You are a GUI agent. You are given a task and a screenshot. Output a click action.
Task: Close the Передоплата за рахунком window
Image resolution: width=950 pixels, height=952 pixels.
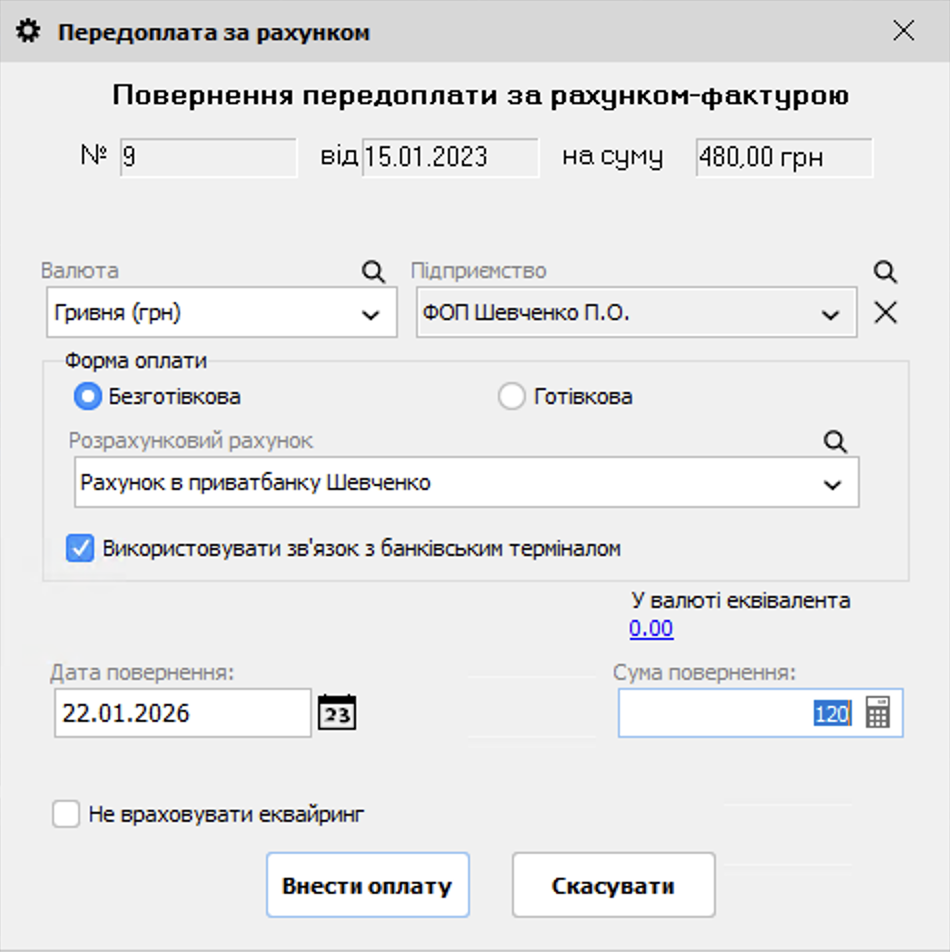pos(903,30)
